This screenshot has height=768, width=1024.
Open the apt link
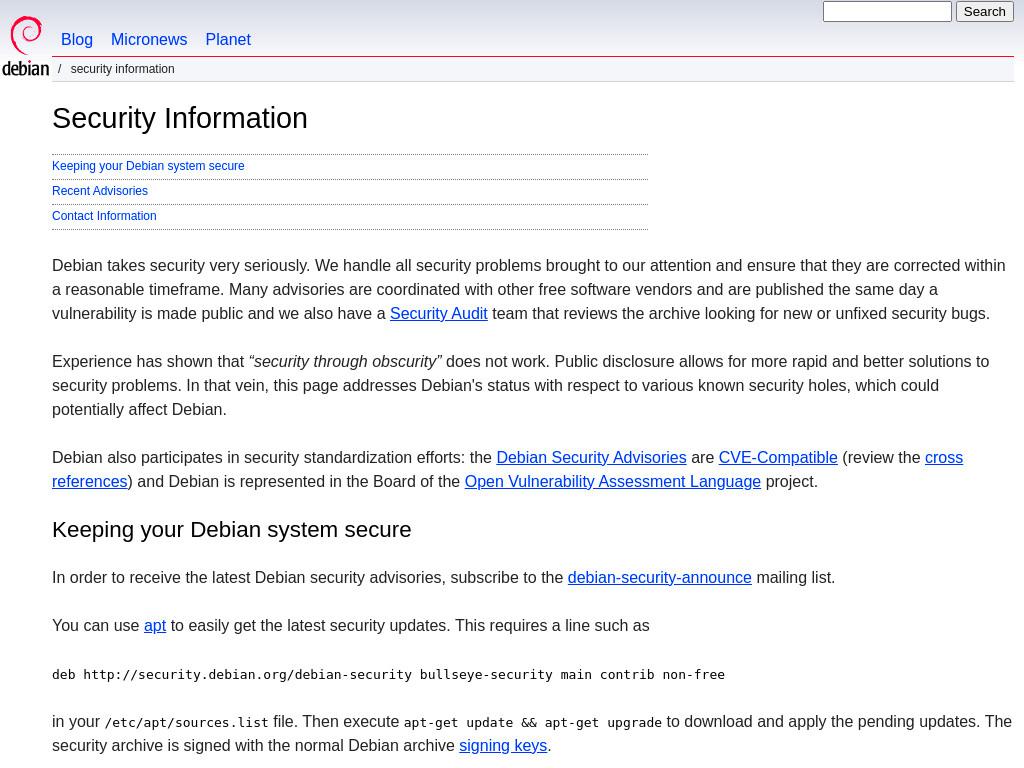coord(155,626)
